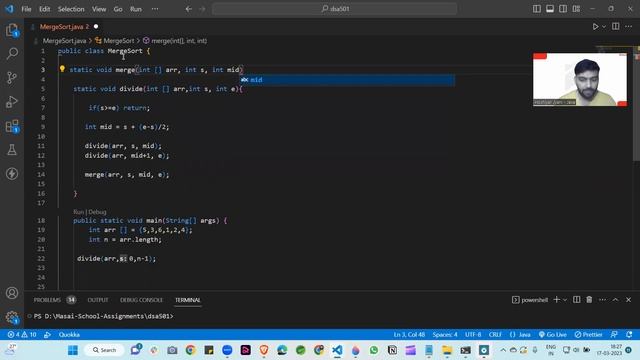Open the Extensions view

point(12,126)
